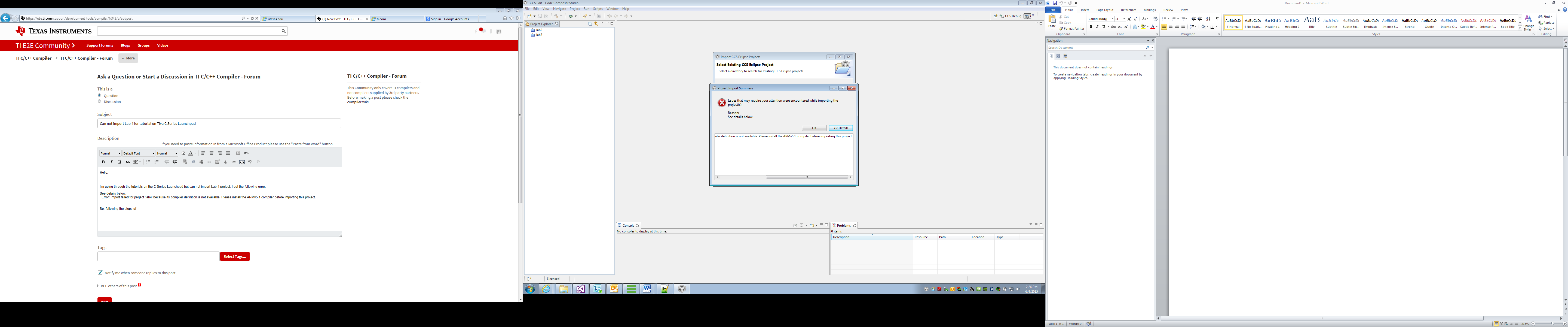Toggle Show/Hide paragraph marks in Word
Screen dimensions: 1568x327
[x=1217, y=19]
